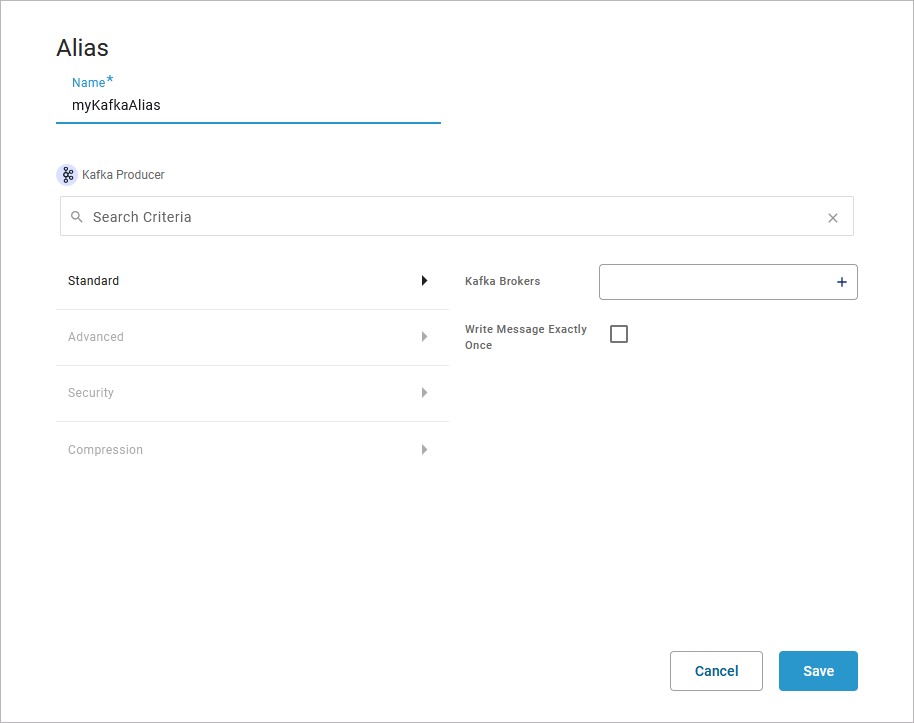Open the Security category
The height and width of the screenshot is (723, 914).
(x=91, y=393)
